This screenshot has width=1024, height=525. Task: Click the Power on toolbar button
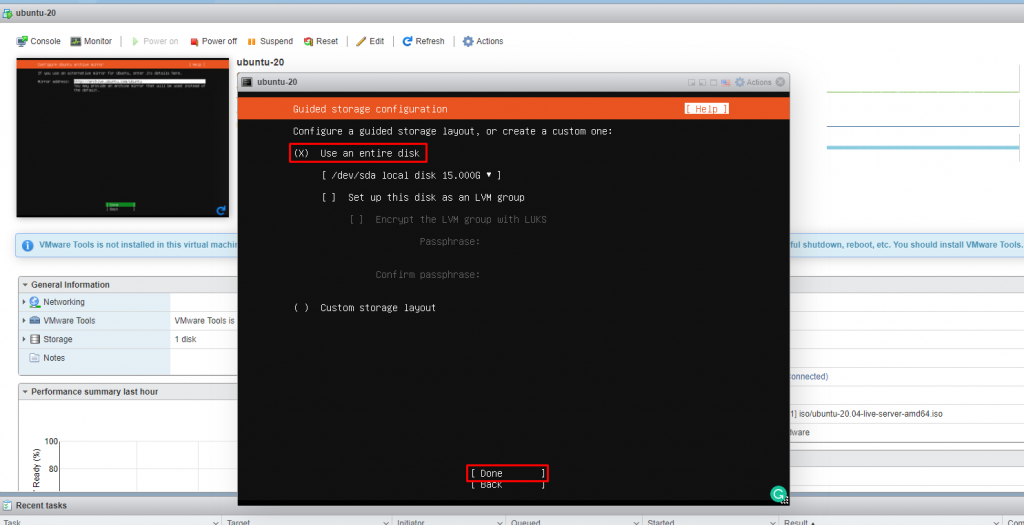[155, 41]
